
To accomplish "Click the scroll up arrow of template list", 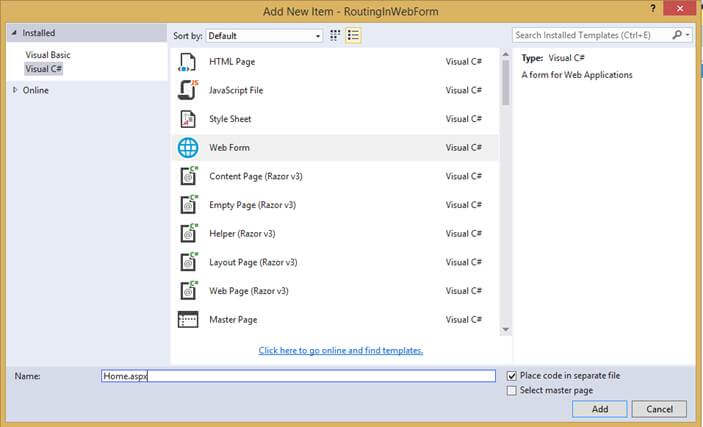I will (x=506, y=54).
